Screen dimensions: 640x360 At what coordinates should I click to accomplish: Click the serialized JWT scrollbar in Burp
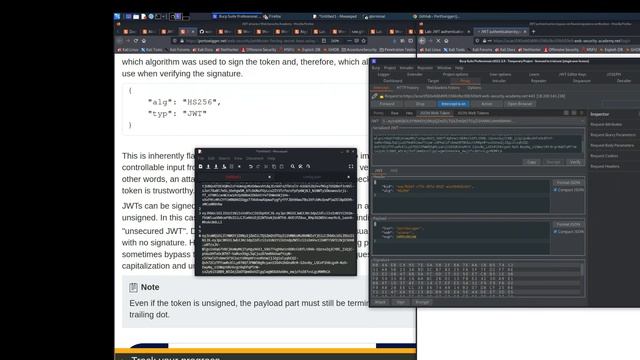[x=582, y=144]
